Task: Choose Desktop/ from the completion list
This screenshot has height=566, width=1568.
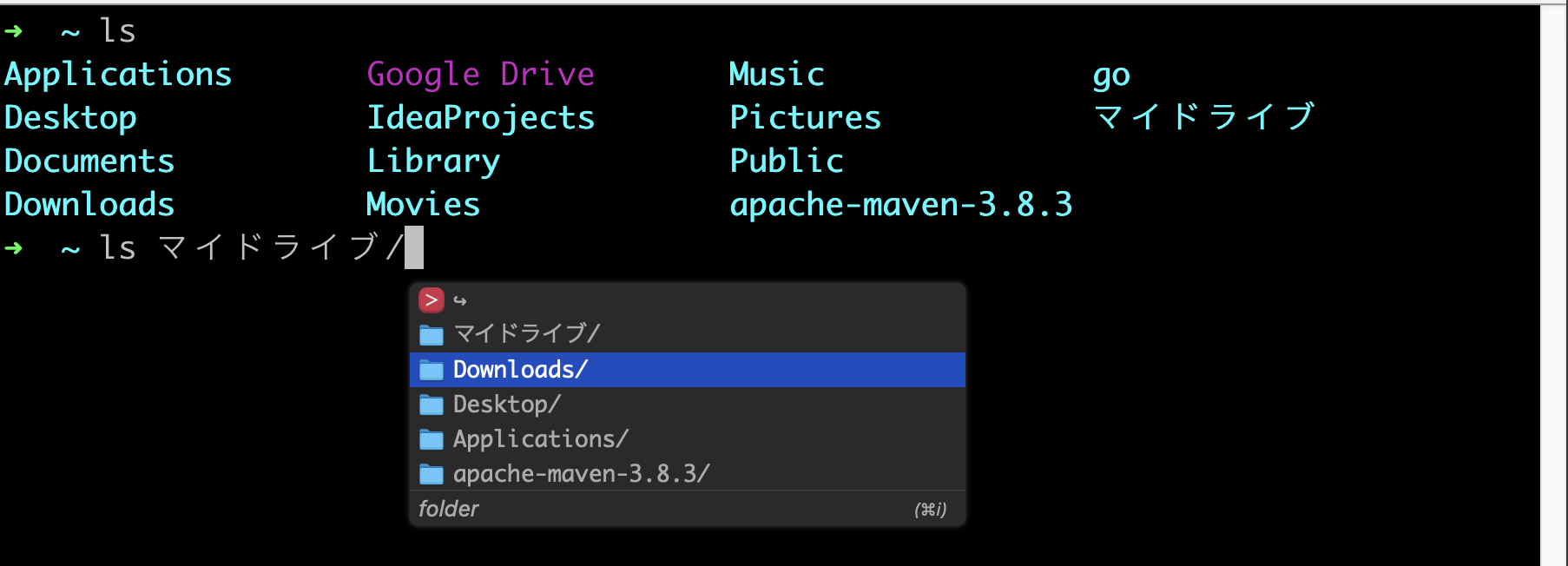Action: (x=505, y=404)
